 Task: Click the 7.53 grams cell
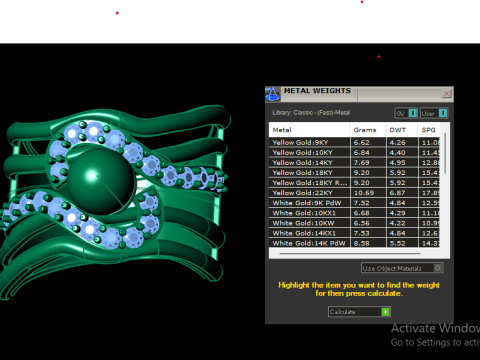point(368,233)
